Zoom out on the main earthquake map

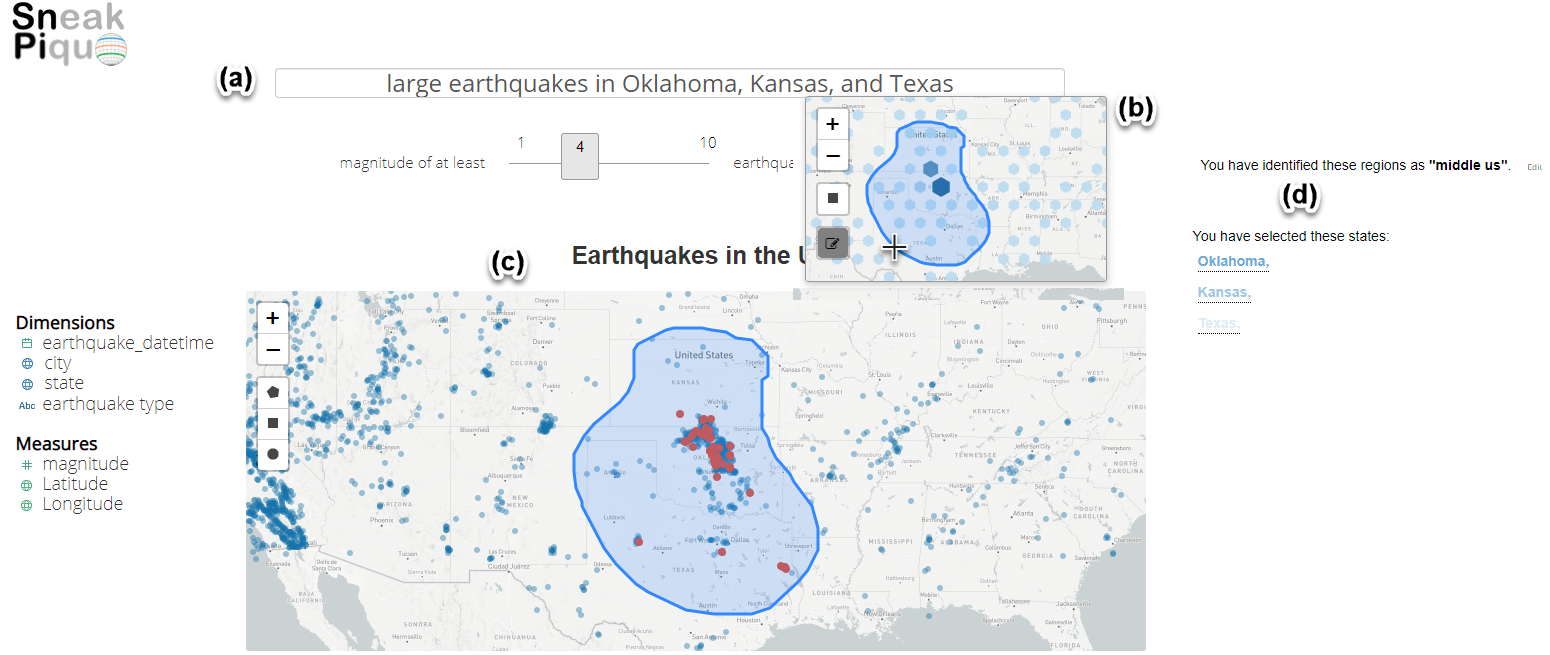pos(272,350)
